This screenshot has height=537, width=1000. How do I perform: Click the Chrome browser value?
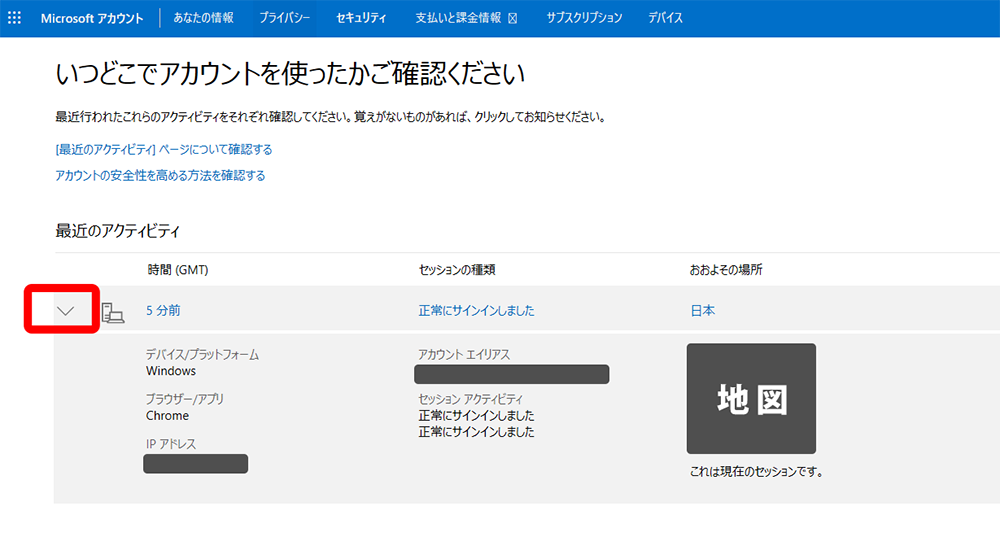click(x=167, y=416)
